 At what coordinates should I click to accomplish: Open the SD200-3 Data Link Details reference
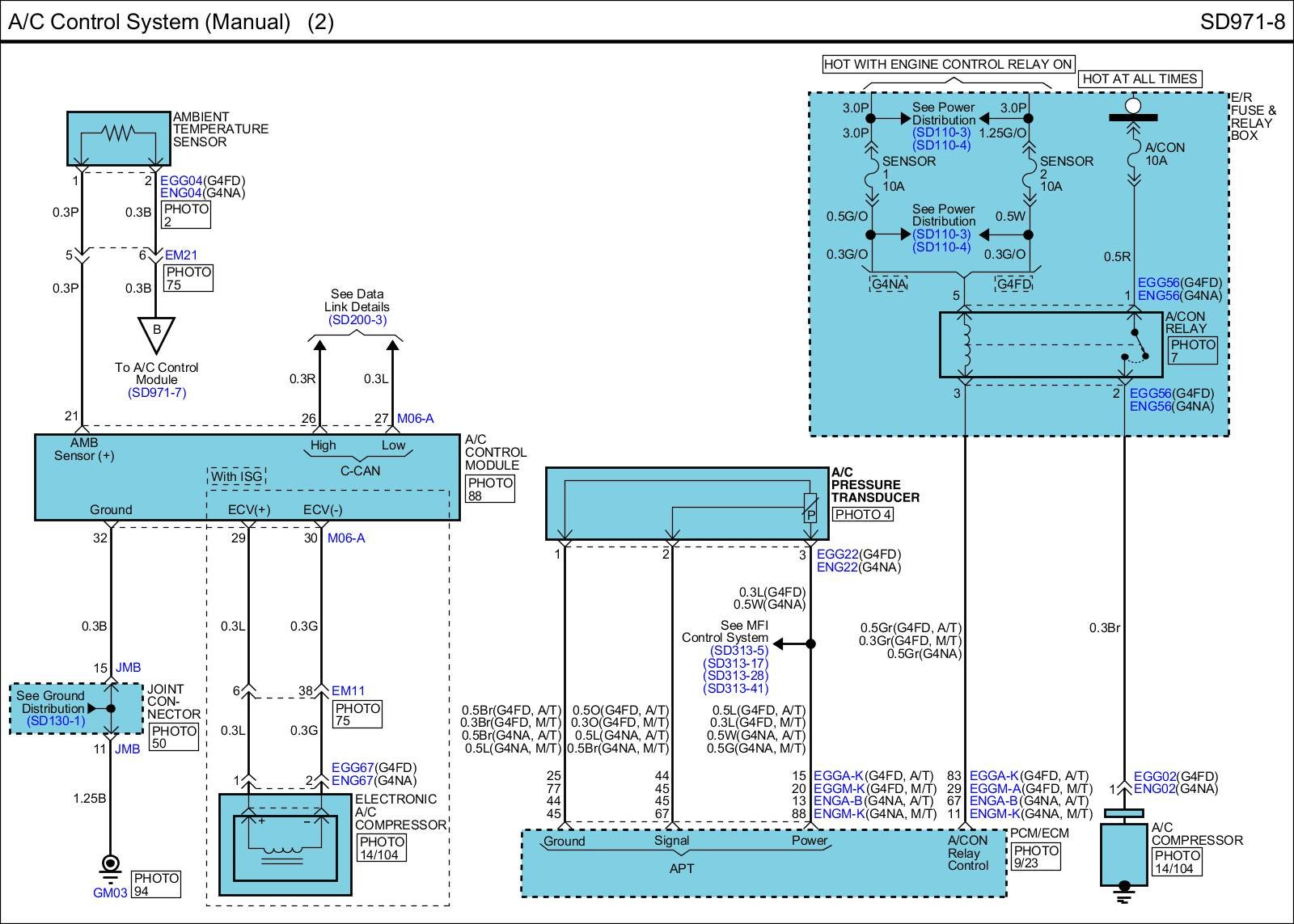(x=357, y=320)
